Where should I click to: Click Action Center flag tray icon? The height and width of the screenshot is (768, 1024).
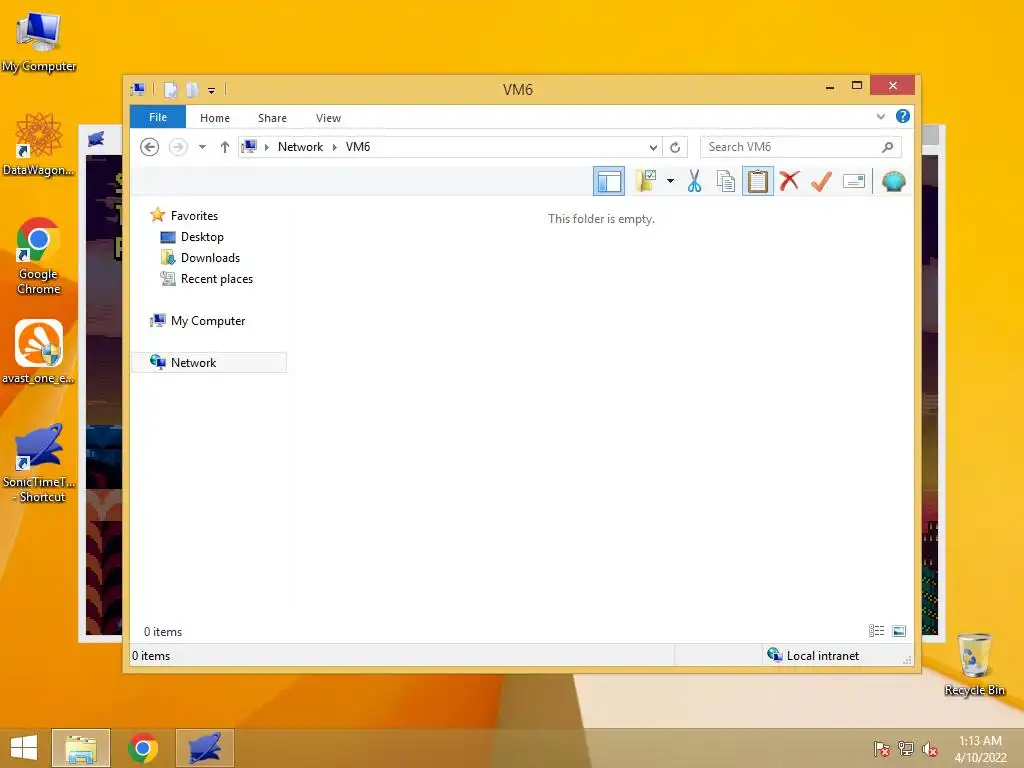click(x=881, y=749)
